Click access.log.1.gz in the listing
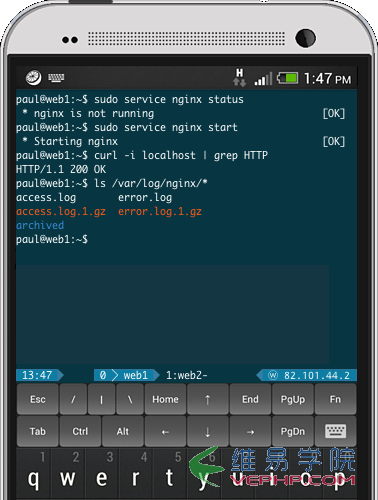This screenshot has width=378, height=500. pos(61,212)
